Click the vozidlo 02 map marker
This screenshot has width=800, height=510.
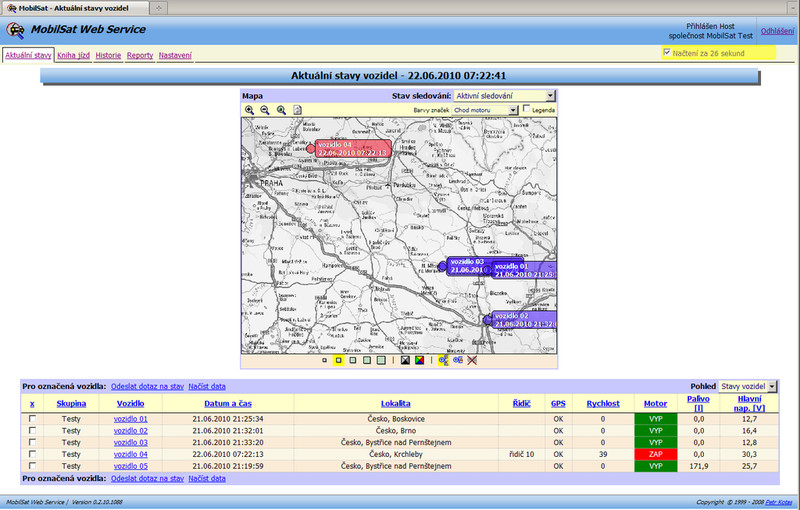[x=487, y=320]
